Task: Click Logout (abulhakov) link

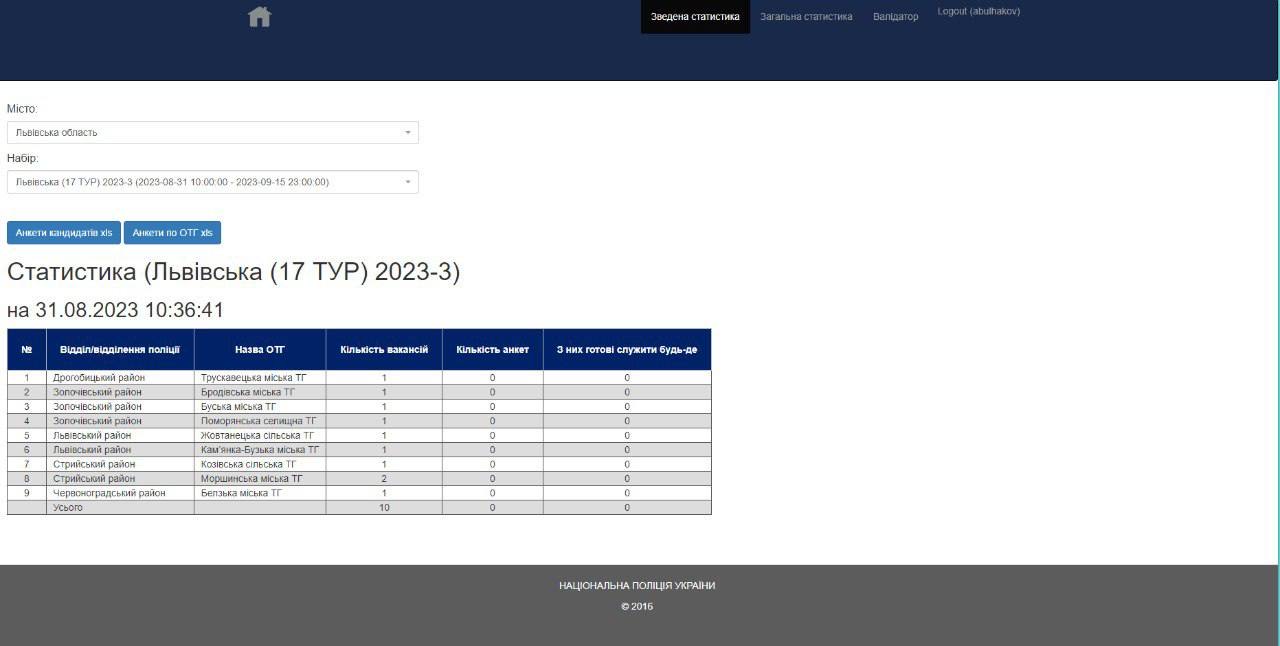Action: [x=978, y=12]
